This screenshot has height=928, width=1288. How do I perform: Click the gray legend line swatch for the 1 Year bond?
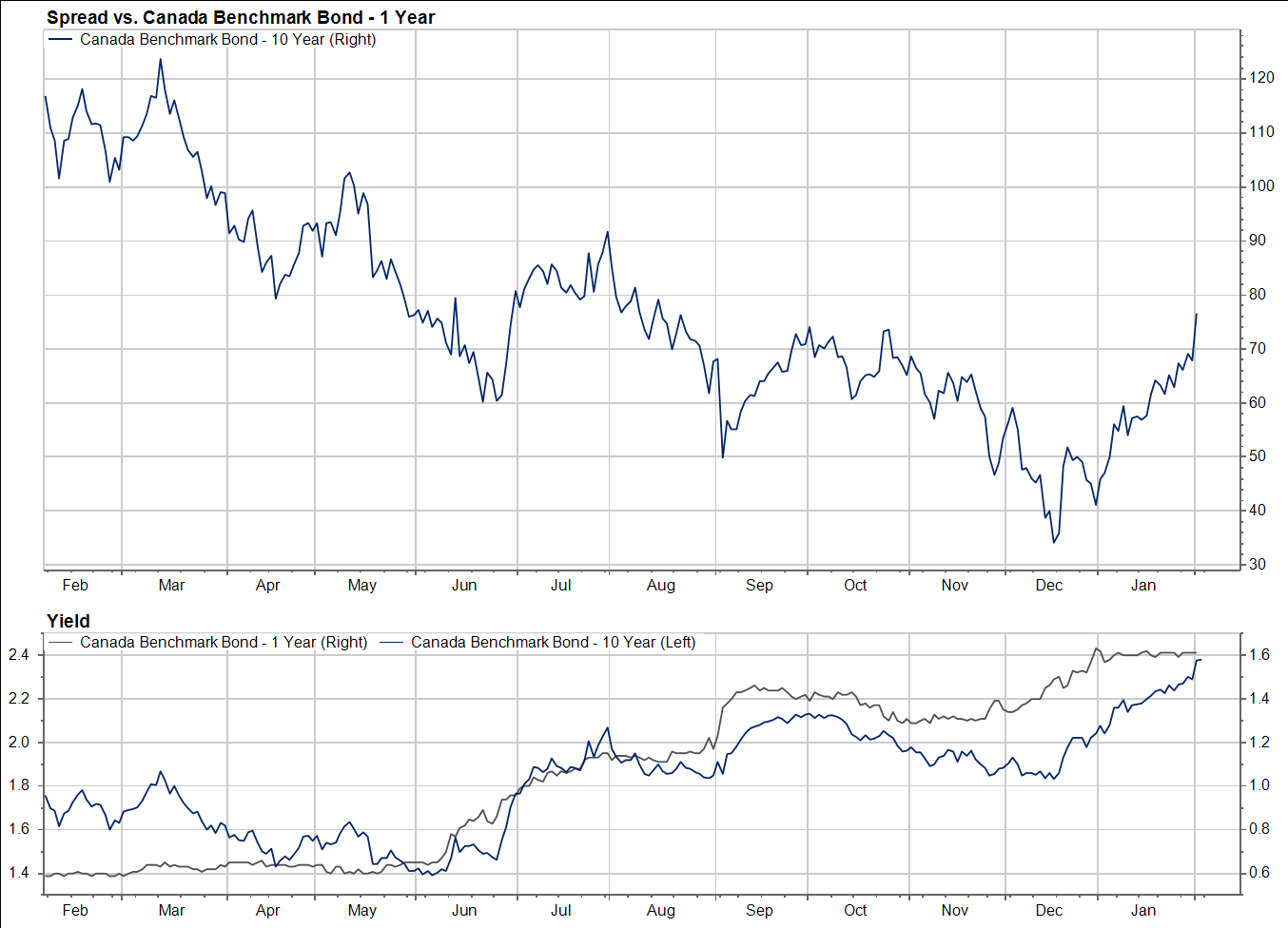tap(60, 642)
